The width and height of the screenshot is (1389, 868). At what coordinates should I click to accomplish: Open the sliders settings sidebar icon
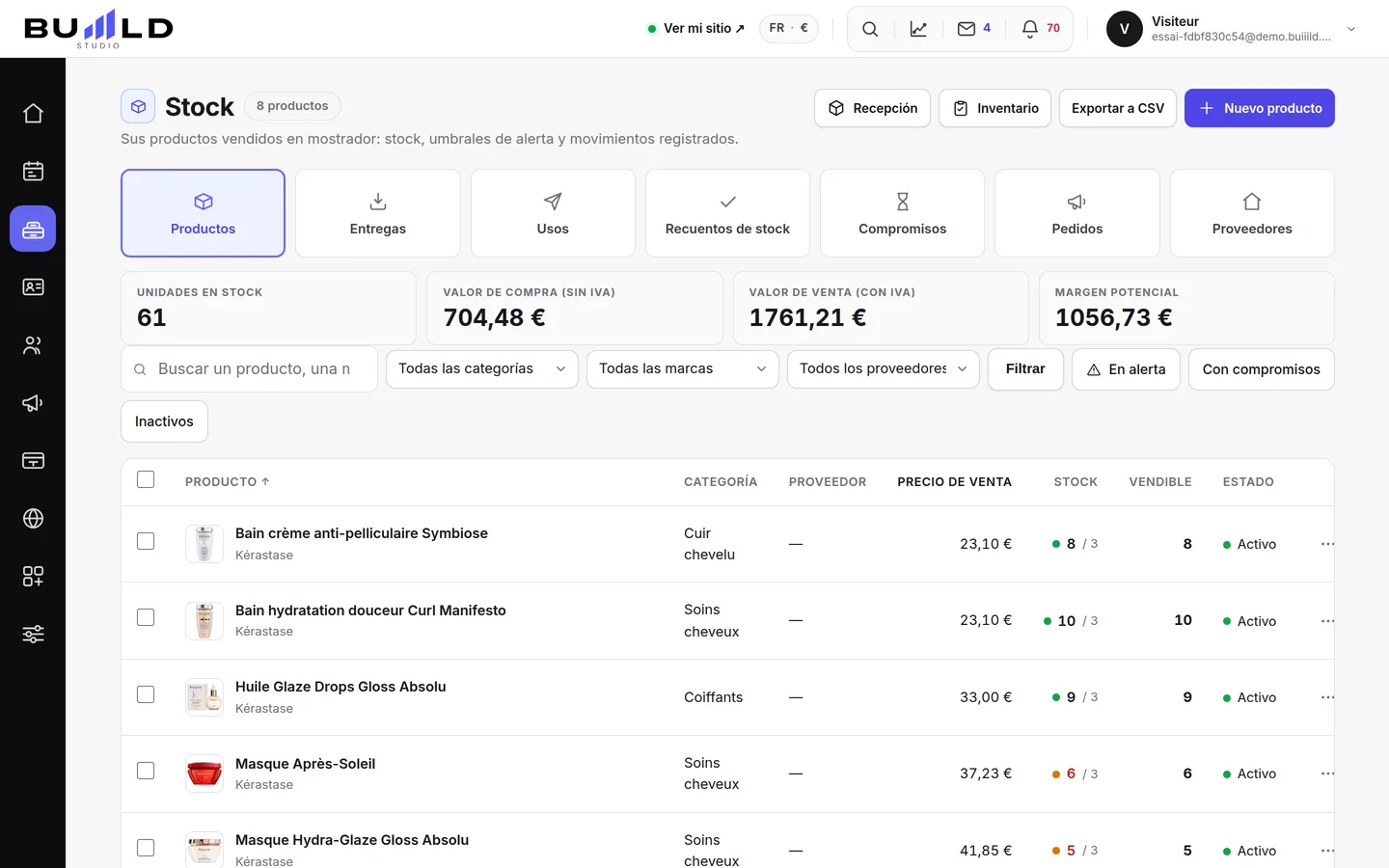coord(33,635)
